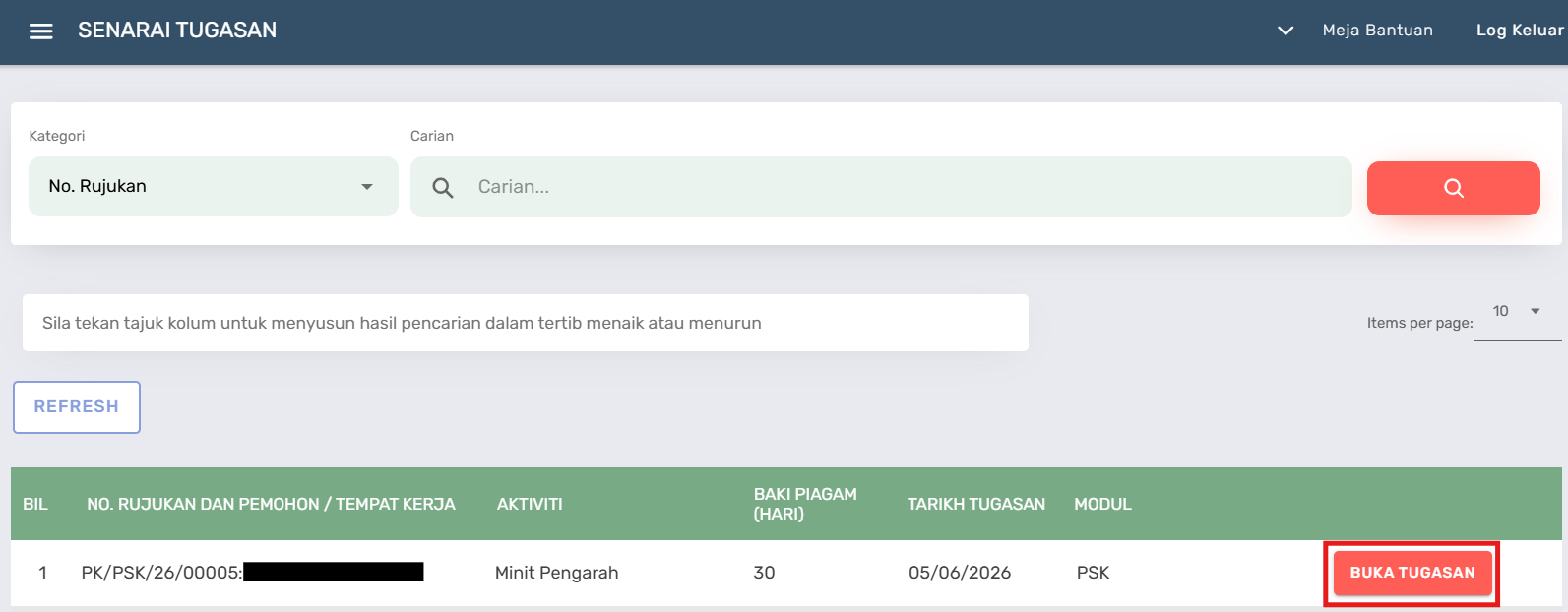Open the Items per page dropdown
This screenshot has width=1568, height=612.
coord(1517,312)
